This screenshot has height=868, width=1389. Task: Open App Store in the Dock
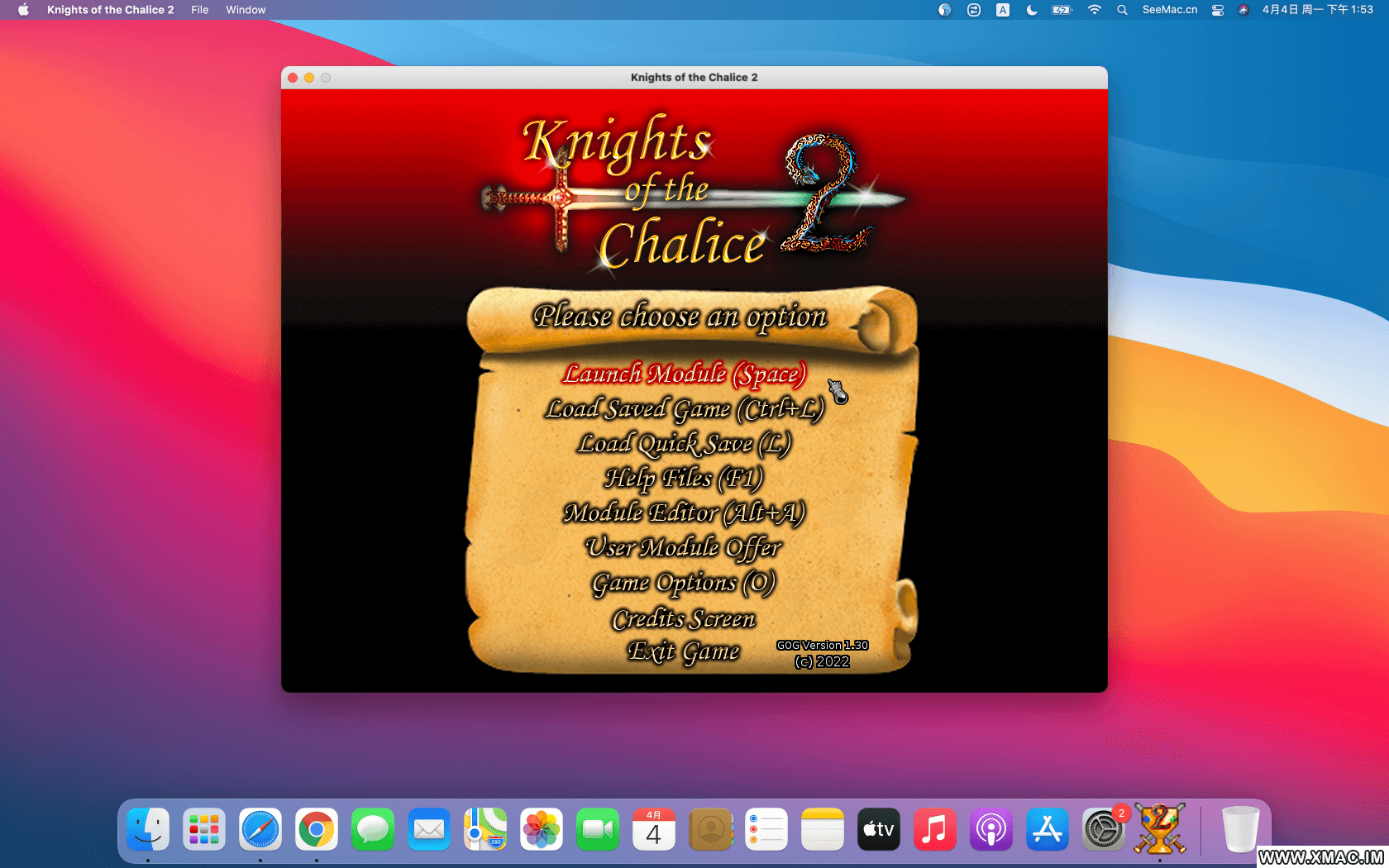click(1048, 829)
